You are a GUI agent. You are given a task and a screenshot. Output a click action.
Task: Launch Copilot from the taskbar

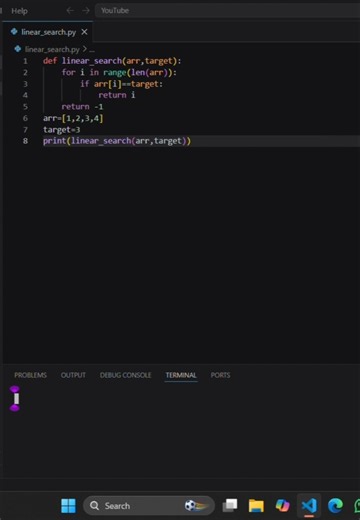coord(283,506)
